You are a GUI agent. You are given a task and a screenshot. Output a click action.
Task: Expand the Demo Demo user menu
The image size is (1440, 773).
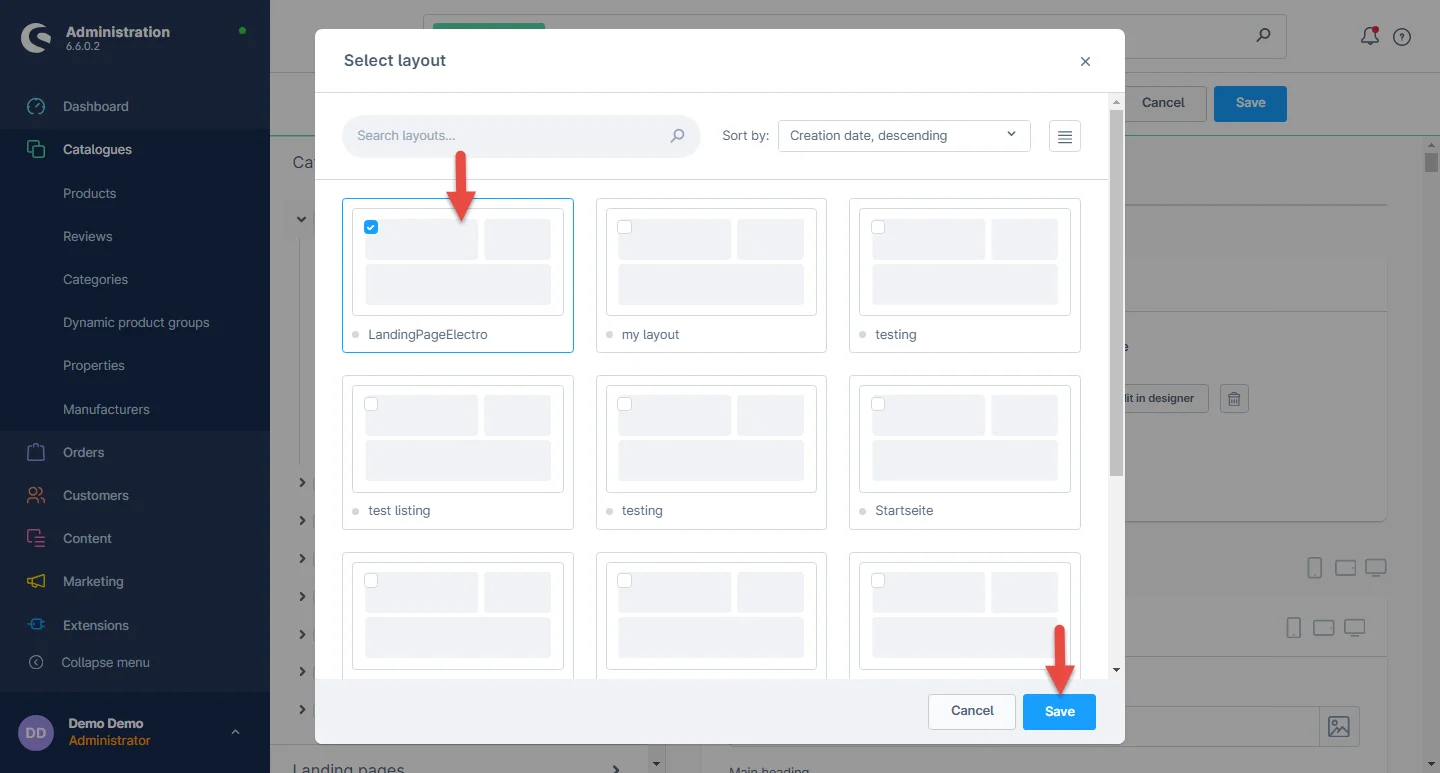pos(235,732)
